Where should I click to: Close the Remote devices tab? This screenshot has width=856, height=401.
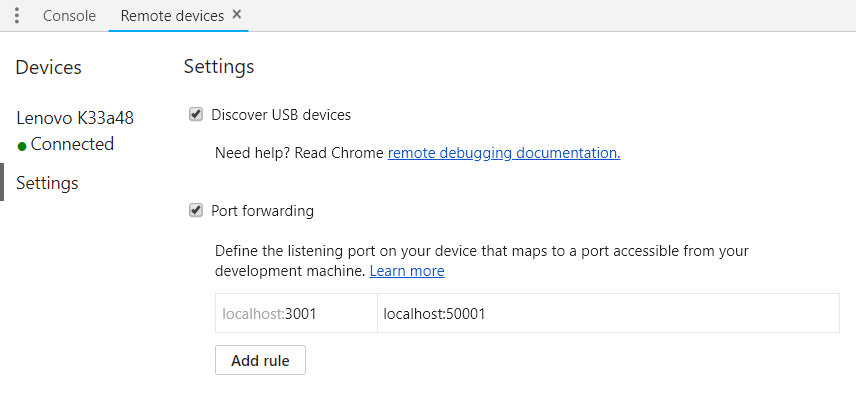pyautogui.click(x=236, y=15)
